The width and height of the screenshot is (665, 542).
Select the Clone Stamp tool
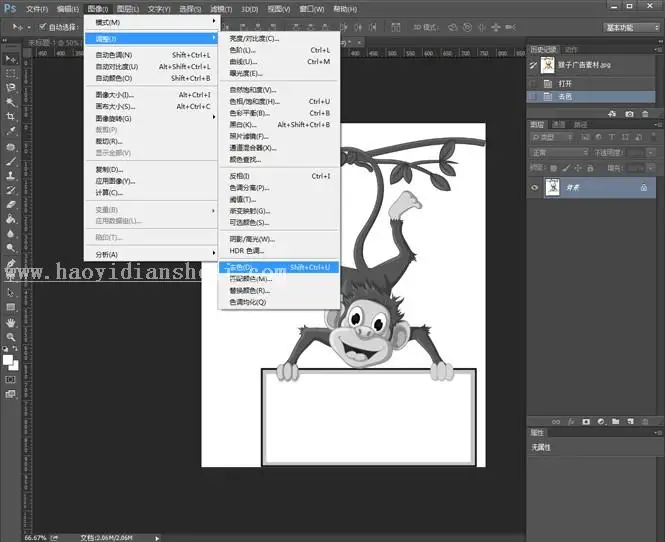(x=11, y=176)
